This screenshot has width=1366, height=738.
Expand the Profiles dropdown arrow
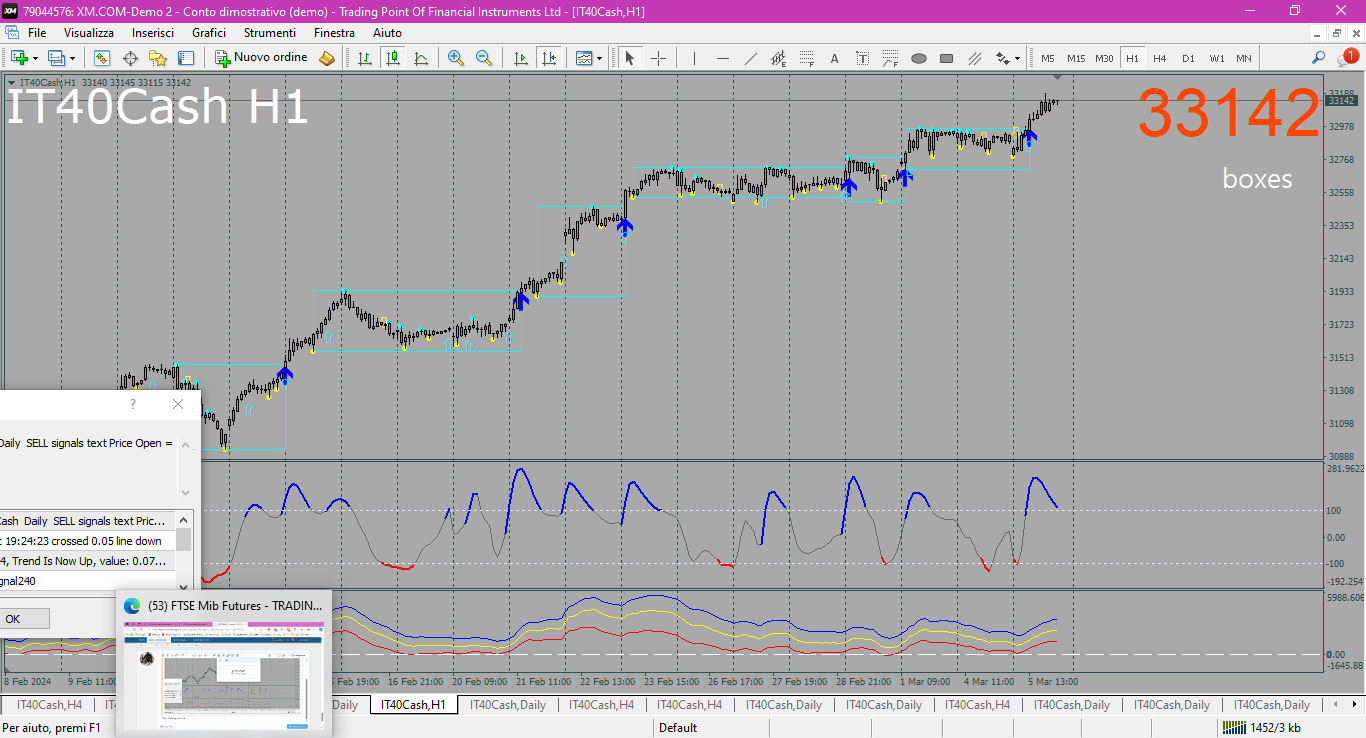[72, 59]
